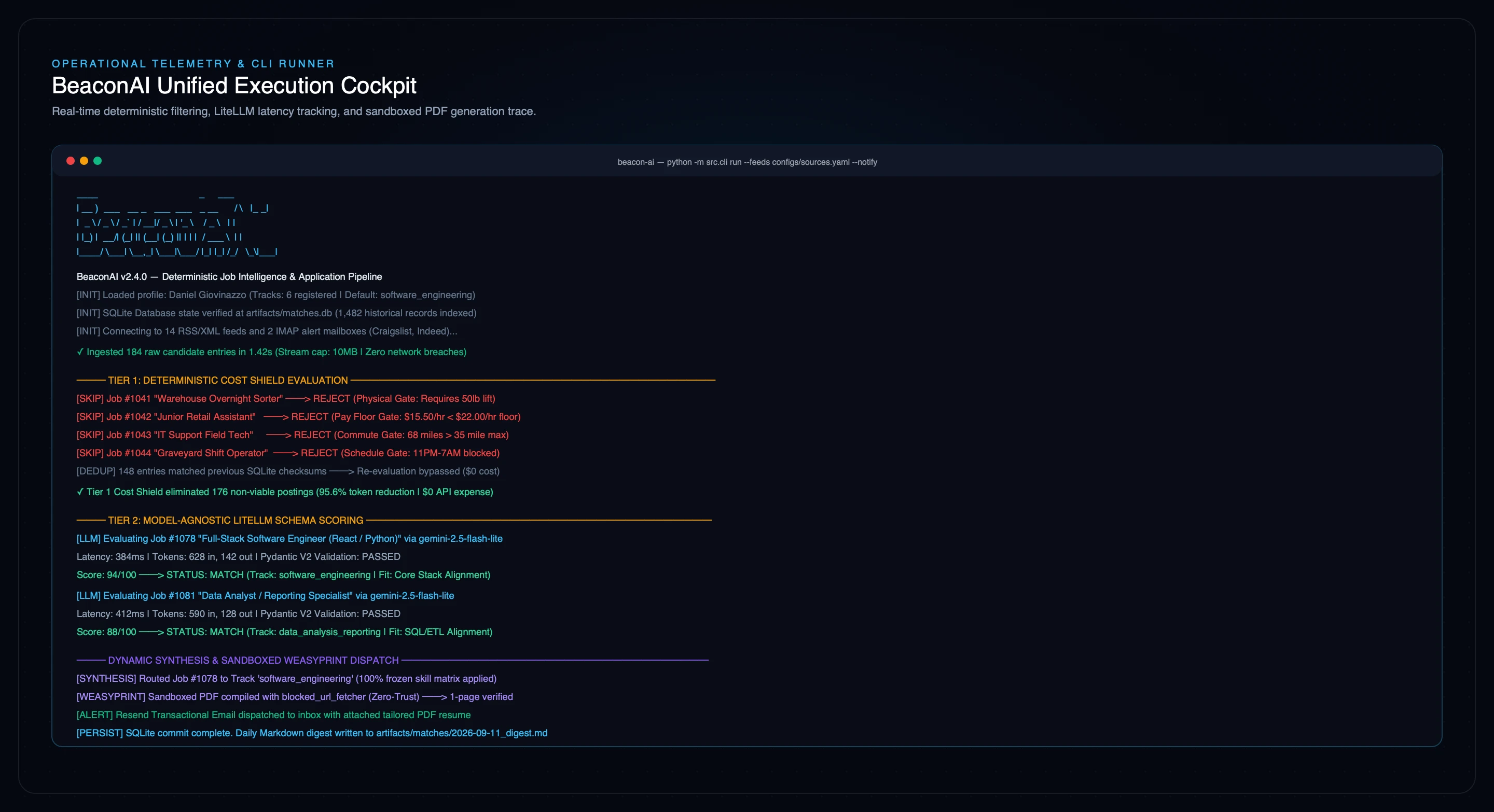This screenshot has width=1494, height=812.
Task: Click the Score 88/100 MATCH line
Action: pos(284,632)
